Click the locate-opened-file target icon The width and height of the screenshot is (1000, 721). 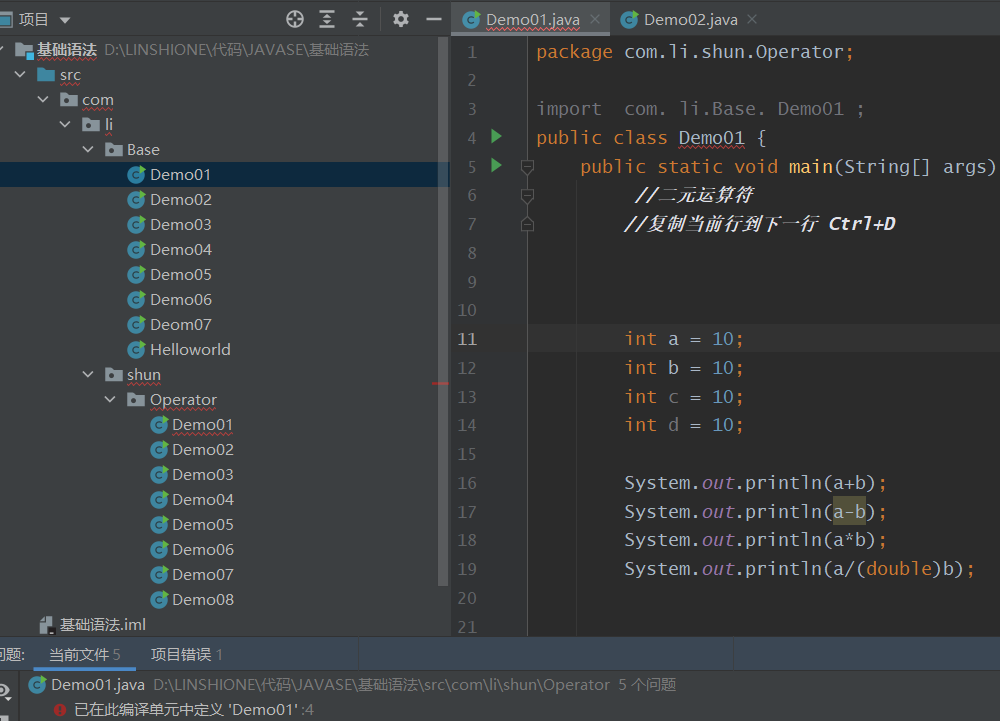(295, 19)
